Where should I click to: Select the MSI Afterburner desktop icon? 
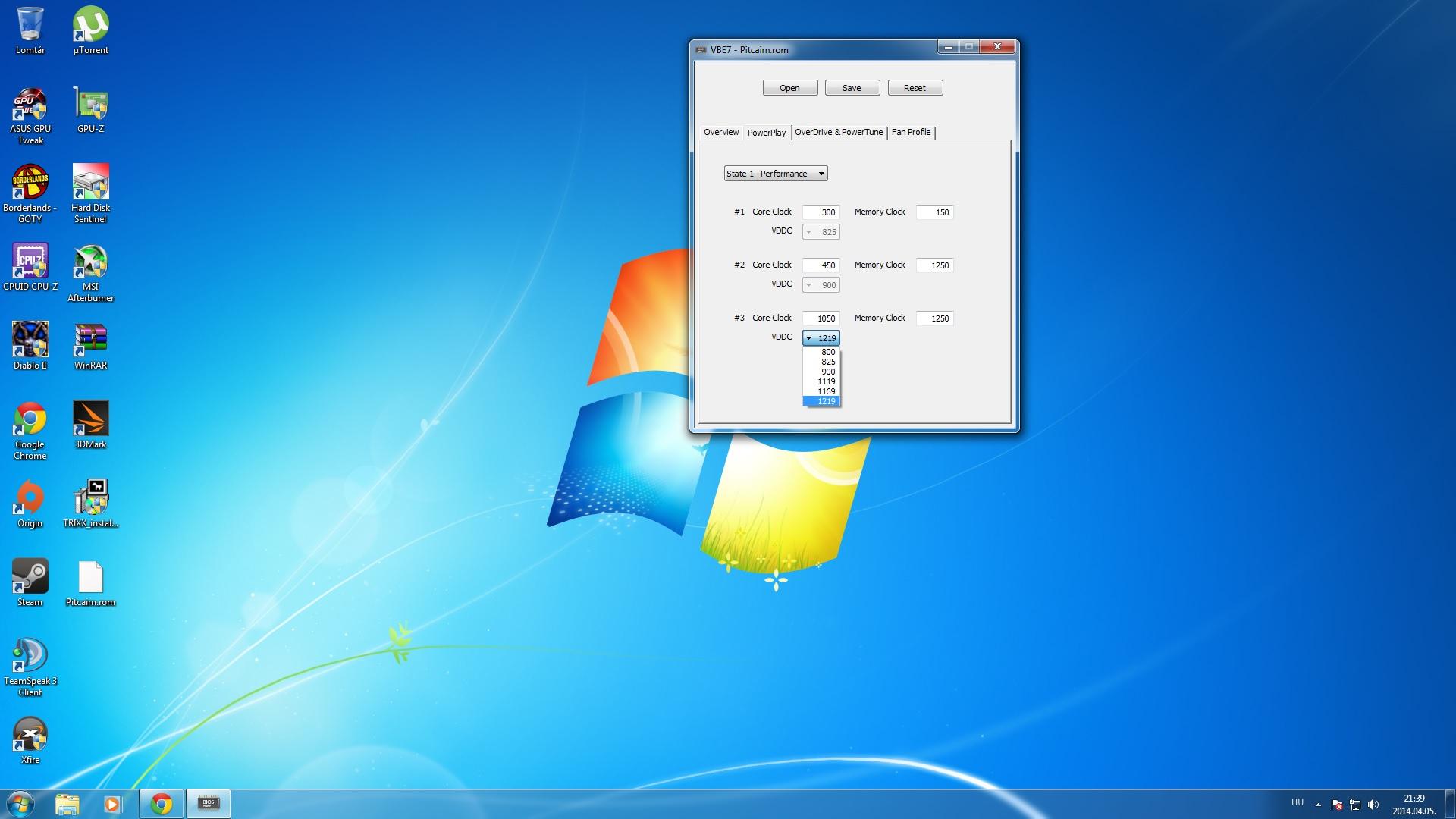click(x=90, y=273)
